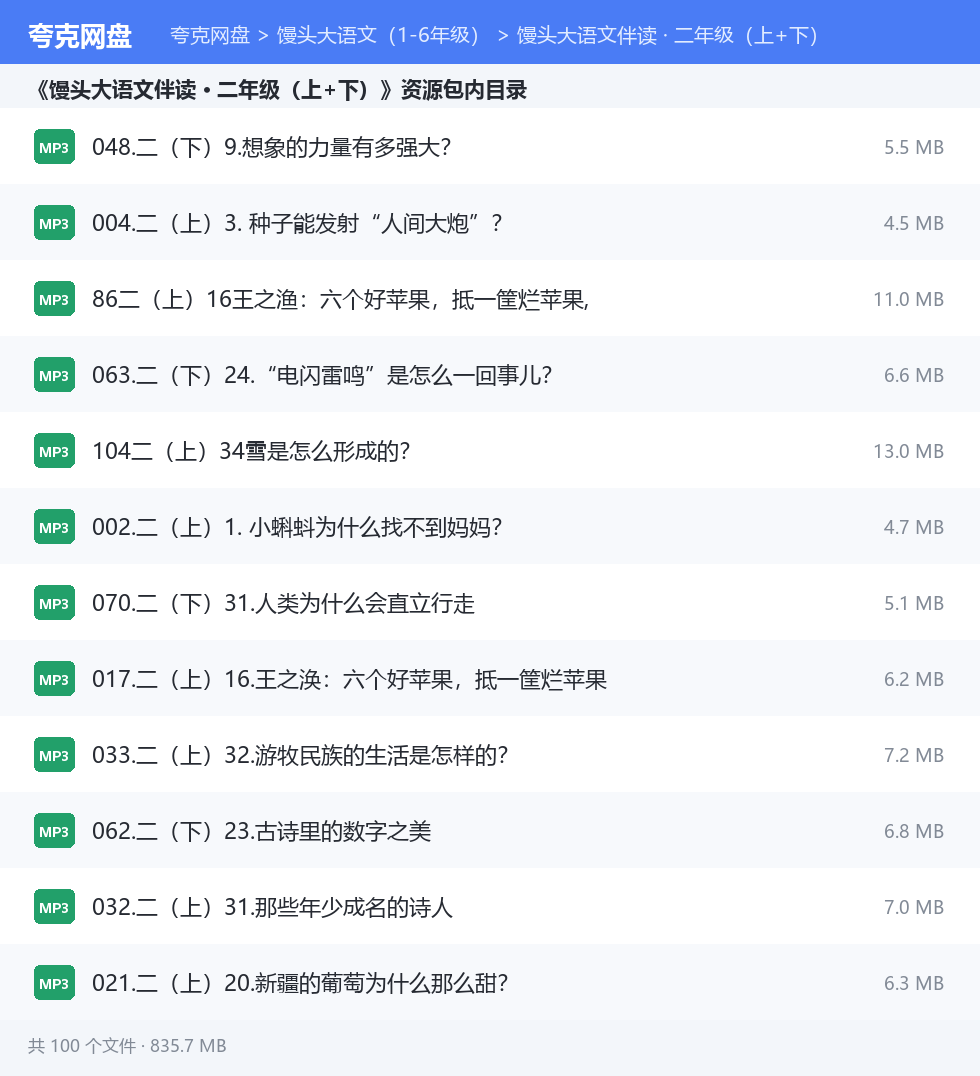The height and width of the screenshot is (1076, 980).
Task: Click the 13.0 MB size value
Action: (x=909, y=451)
